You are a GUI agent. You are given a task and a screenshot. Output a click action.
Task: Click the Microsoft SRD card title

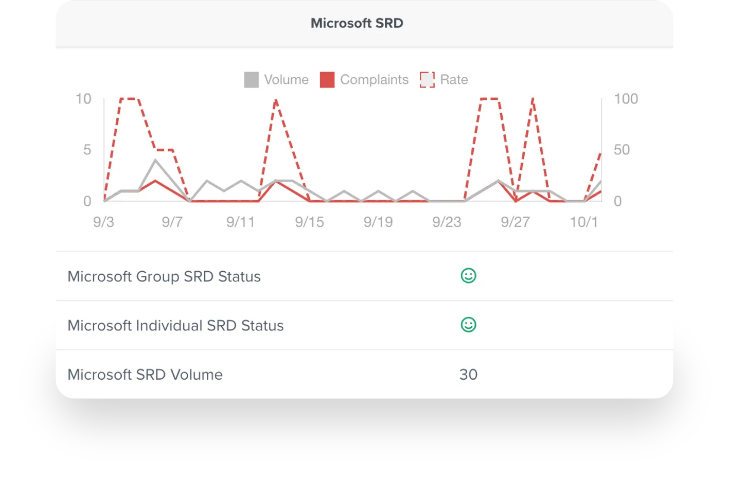click(357, 23)
